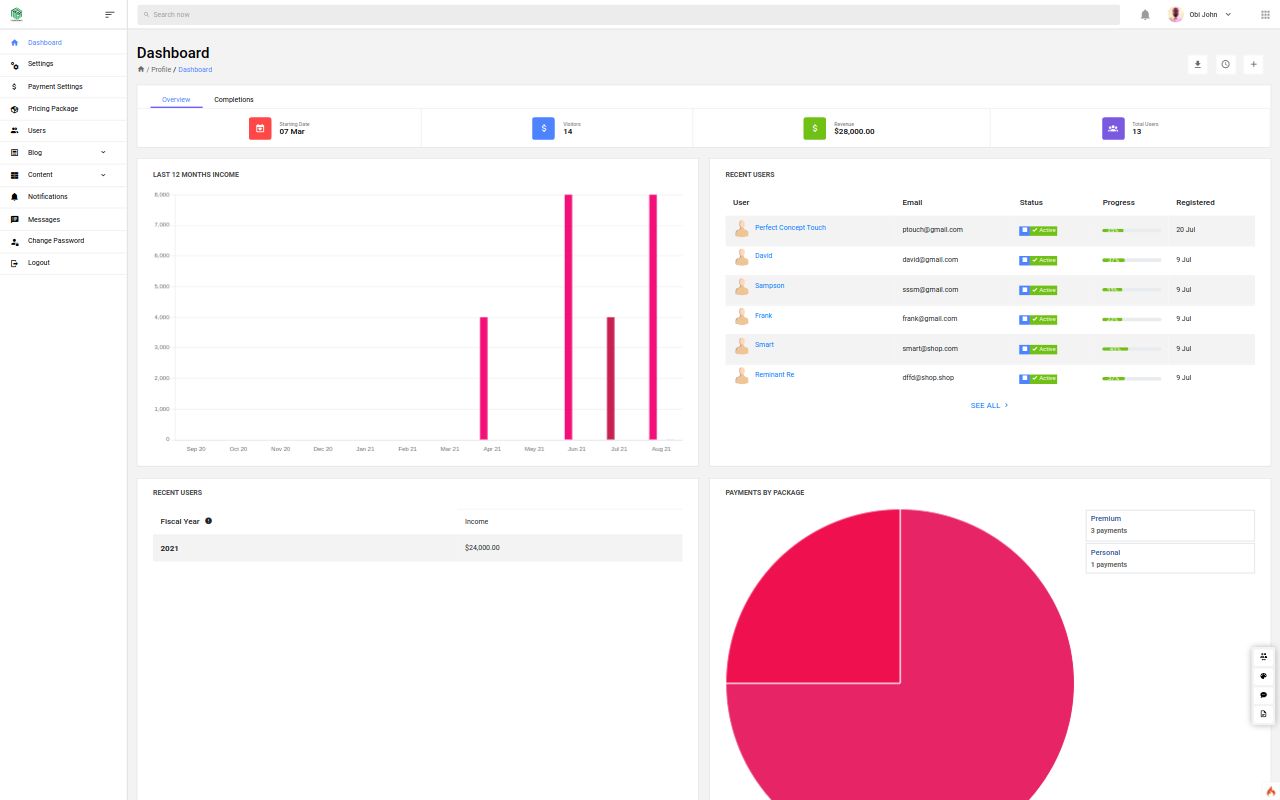Toggle the status checkbox in Frank's row

tap(1025, 319)
